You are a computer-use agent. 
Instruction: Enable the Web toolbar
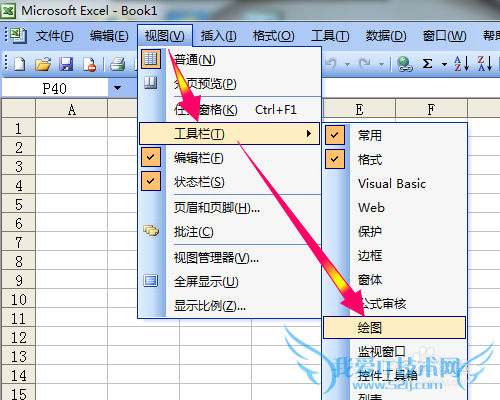coord(395,208)
